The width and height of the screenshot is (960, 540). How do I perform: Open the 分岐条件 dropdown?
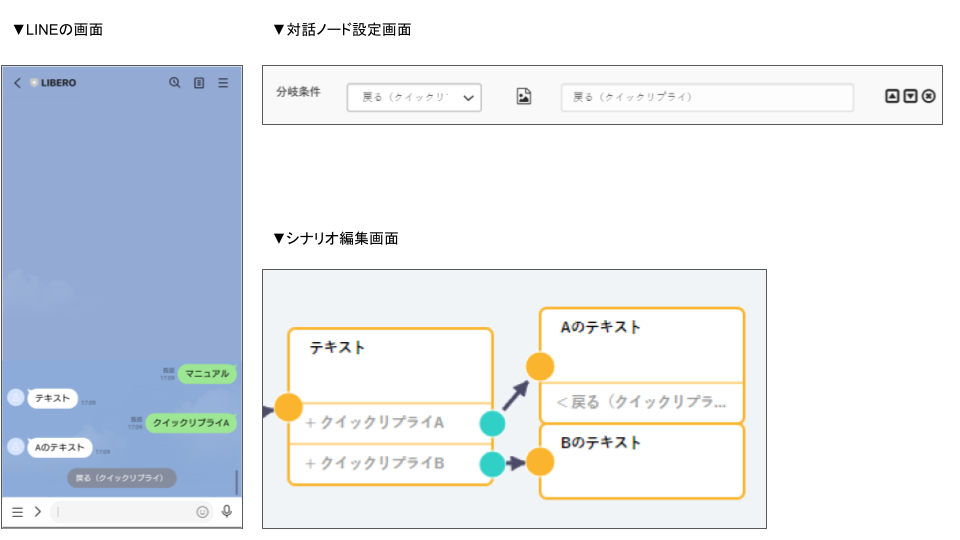point(414,97)
